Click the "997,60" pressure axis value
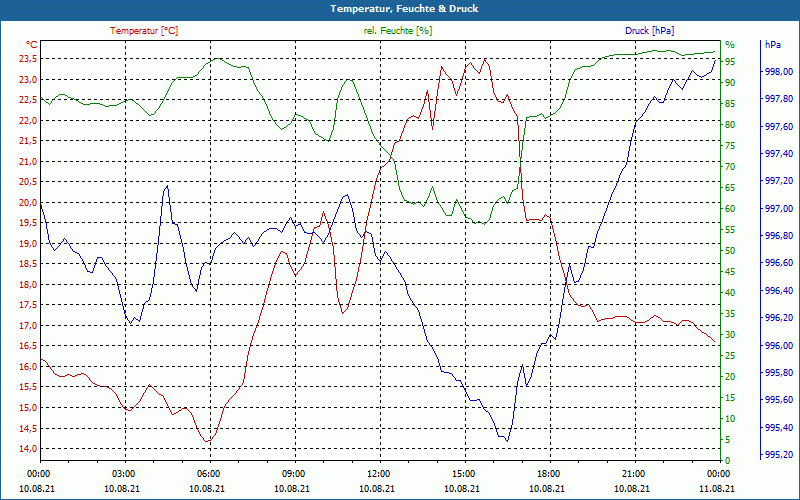 779,126
